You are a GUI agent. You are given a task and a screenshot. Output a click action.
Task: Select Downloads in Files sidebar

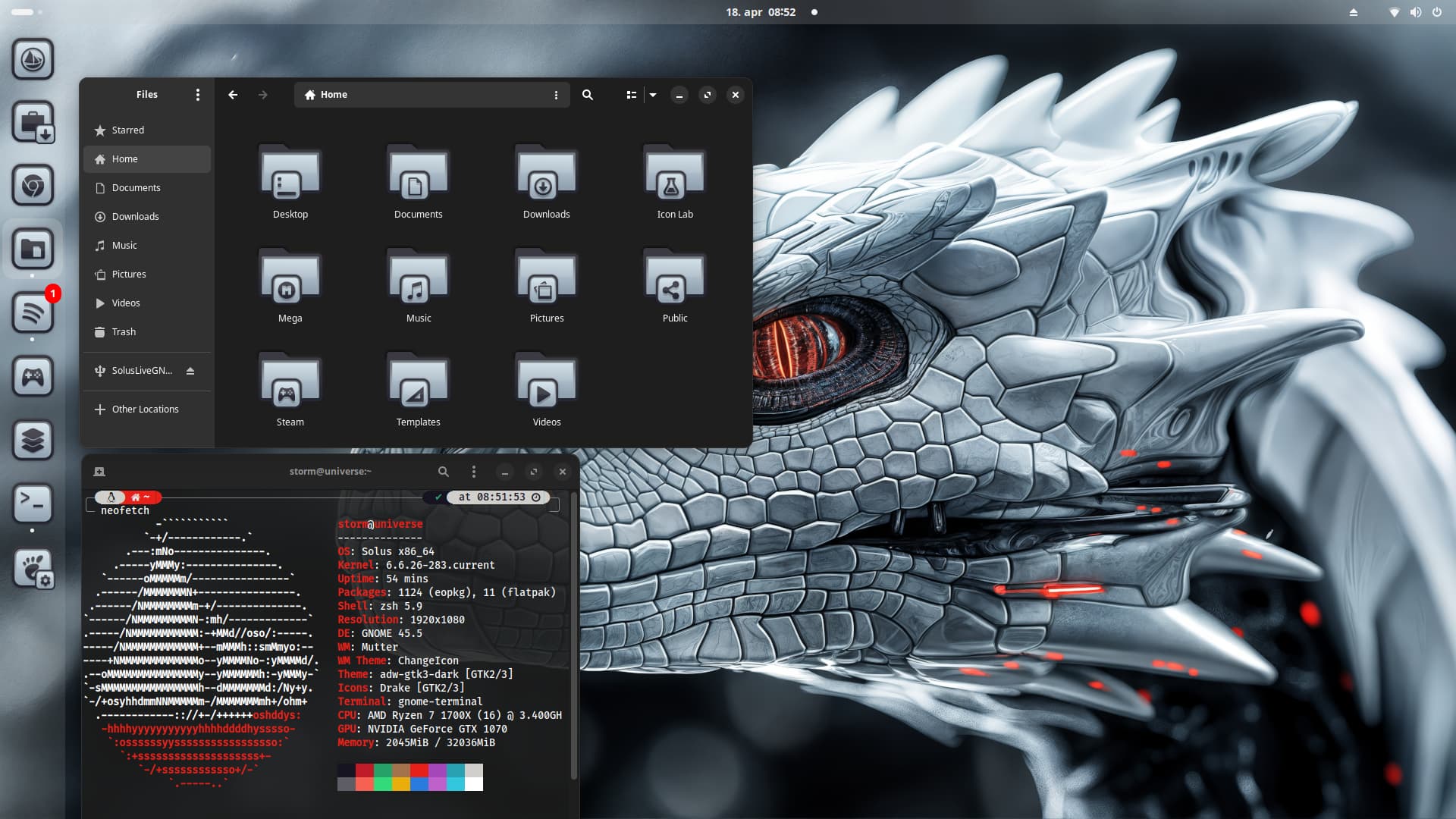pos(147,217)
